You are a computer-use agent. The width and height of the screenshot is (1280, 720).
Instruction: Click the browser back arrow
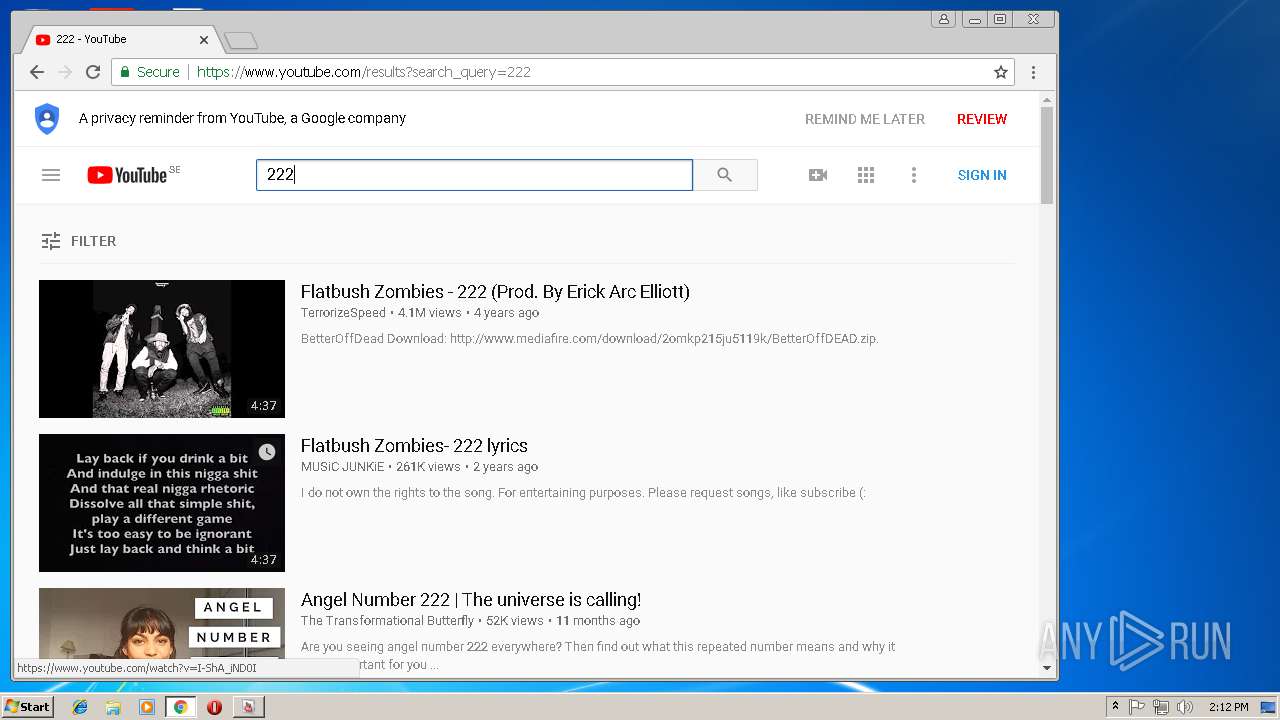(37, 72)
